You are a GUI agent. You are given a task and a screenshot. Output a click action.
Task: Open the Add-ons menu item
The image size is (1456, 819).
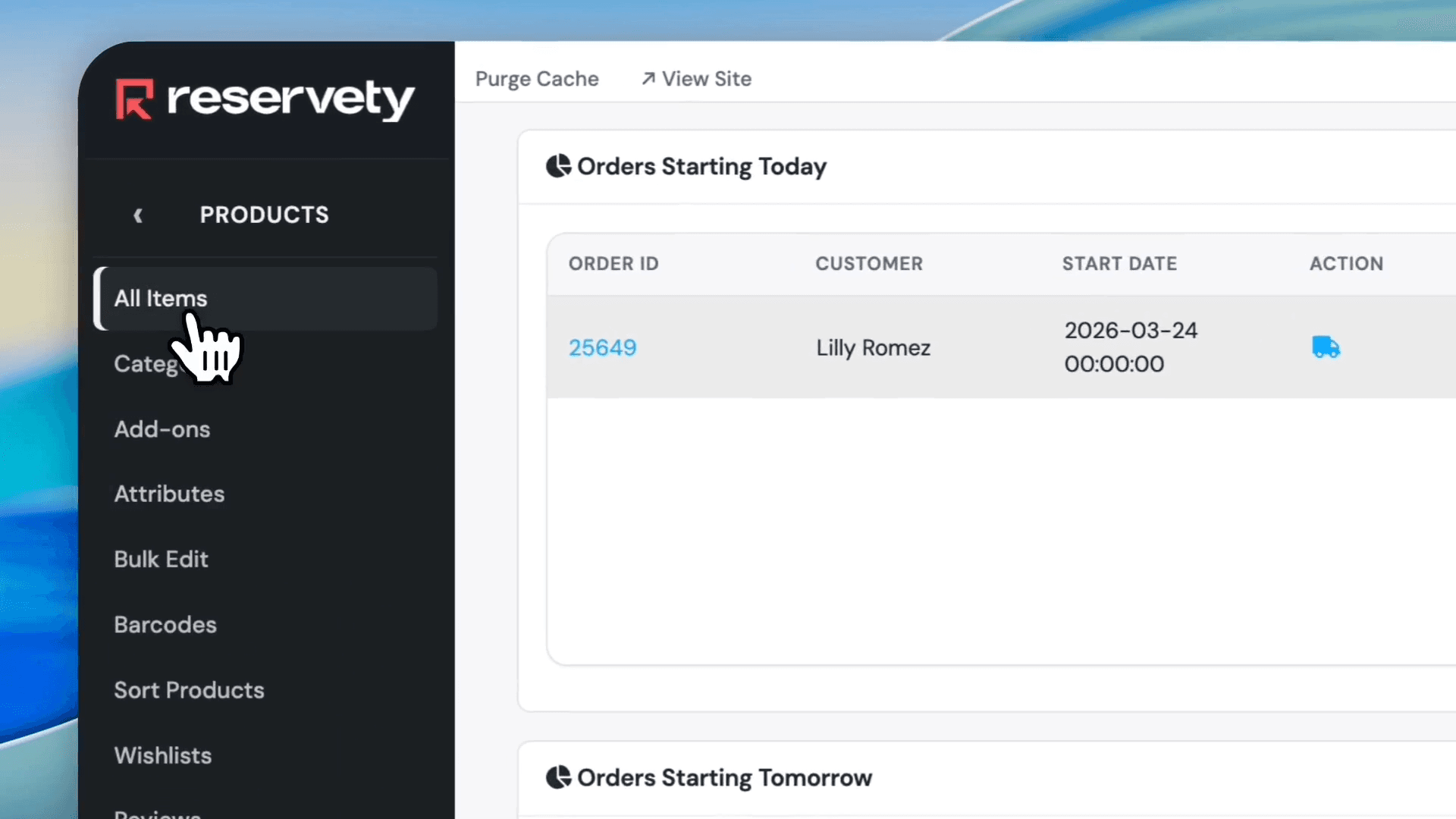point(162,429)
